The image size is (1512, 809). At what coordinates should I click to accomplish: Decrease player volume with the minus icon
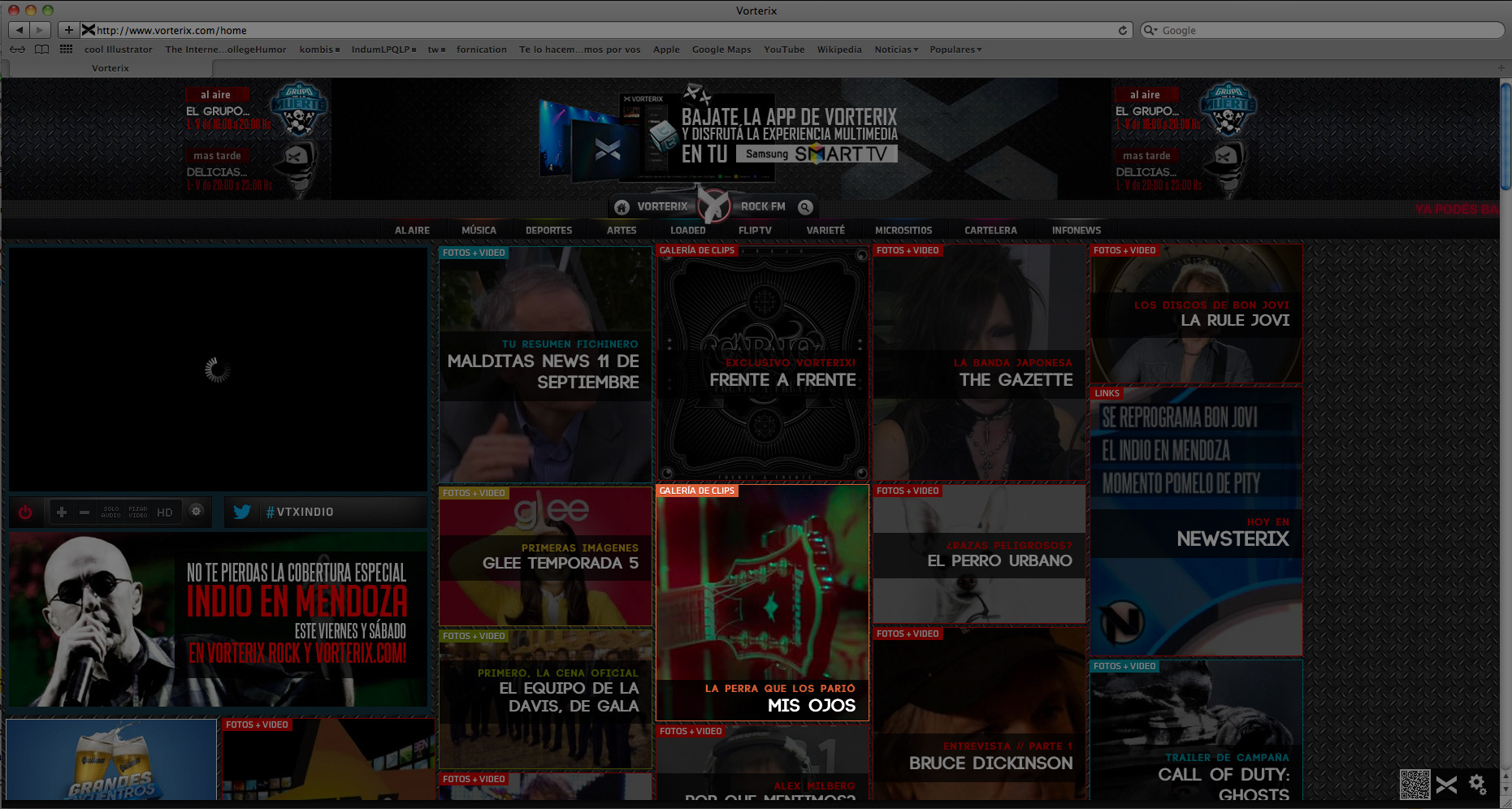84,512
